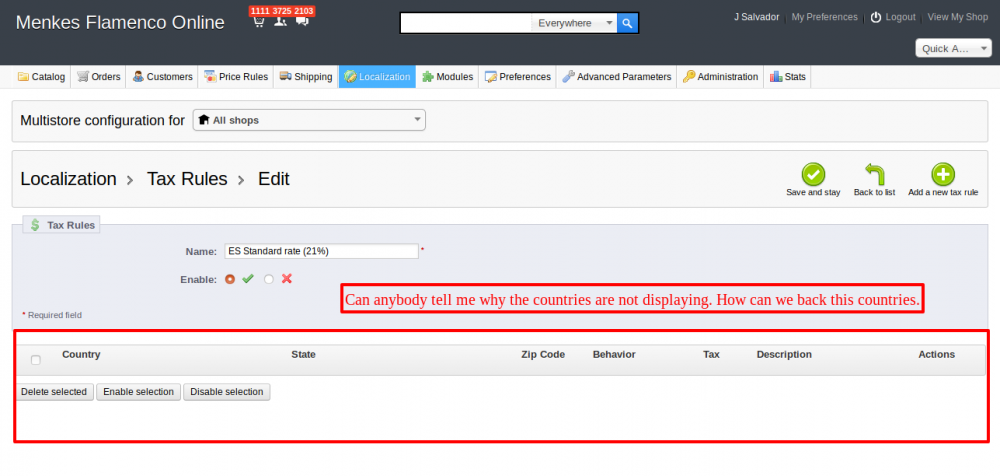Click the Logout power icon

[876, 17]
